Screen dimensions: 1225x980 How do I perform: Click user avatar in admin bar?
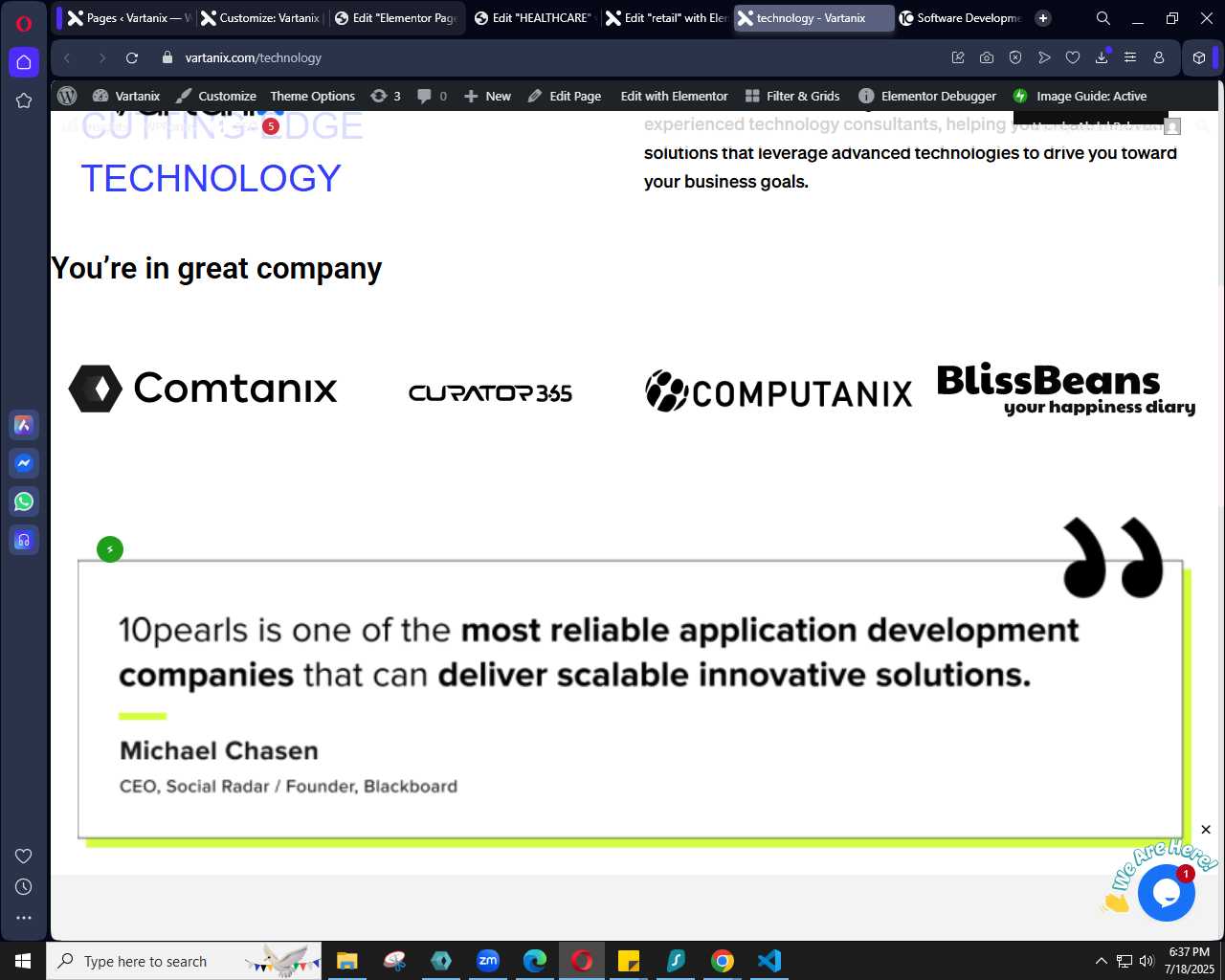pos(1172,126)
